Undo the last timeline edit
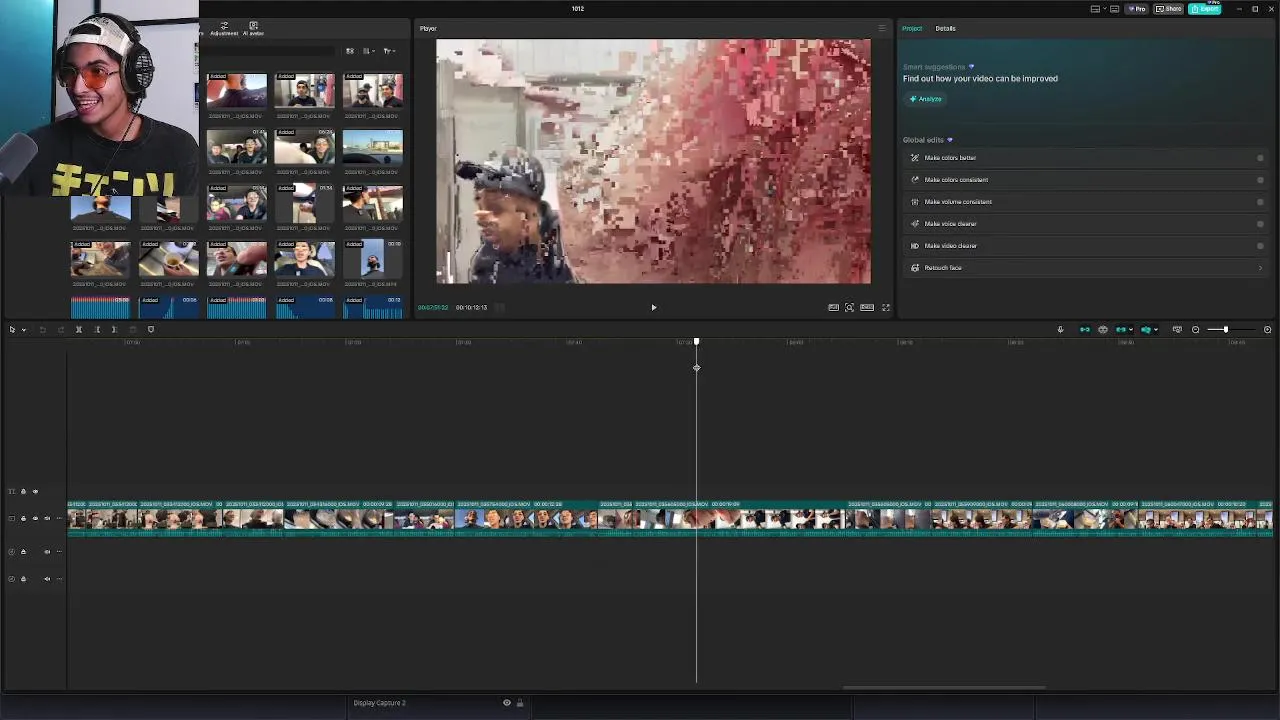1280x720 pixels. click(43, 329)
